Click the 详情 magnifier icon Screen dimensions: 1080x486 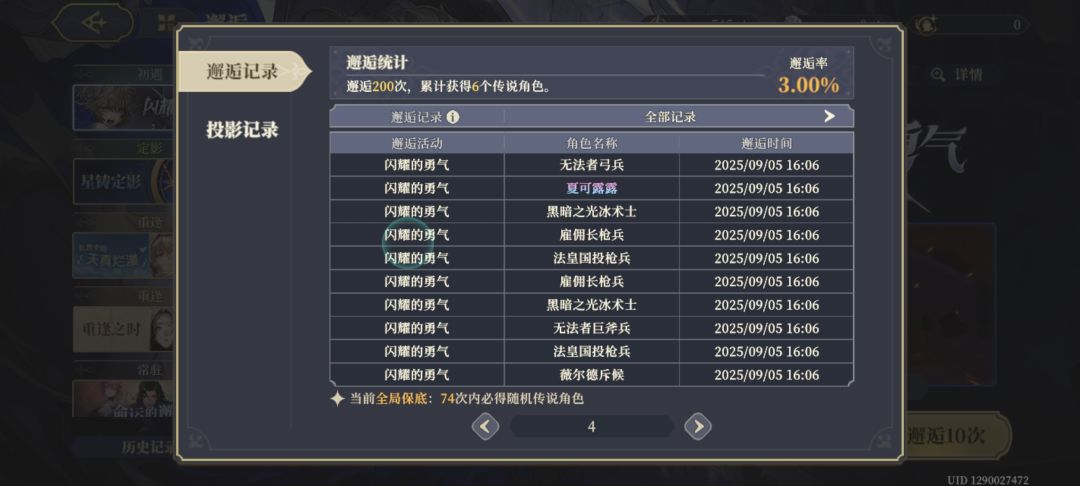tap(938, 75)
